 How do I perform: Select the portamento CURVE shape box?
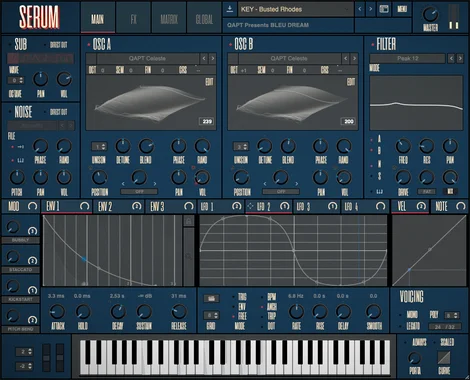pos(444,357)
